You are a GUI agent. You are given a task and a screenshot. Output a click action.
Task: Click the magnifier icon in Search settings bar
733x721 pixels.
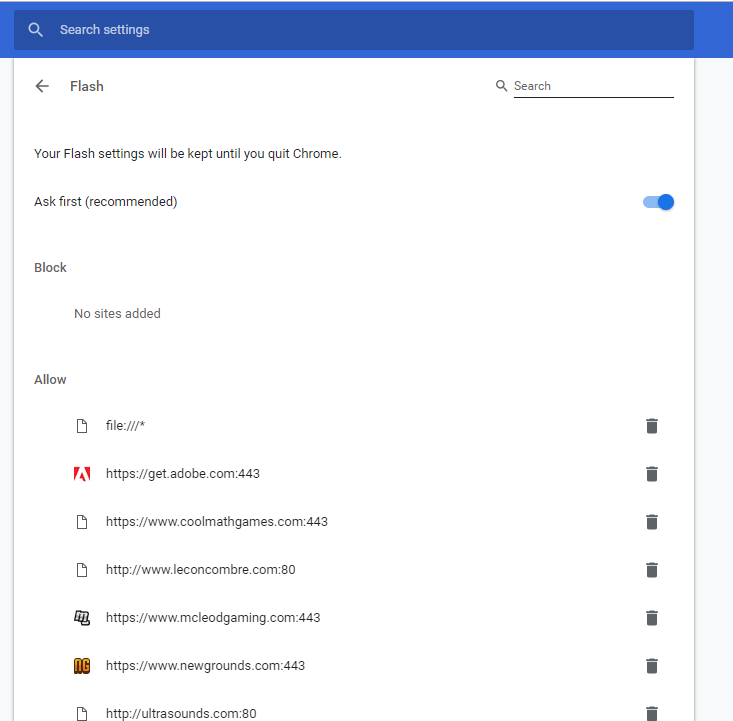coord(36,30)
